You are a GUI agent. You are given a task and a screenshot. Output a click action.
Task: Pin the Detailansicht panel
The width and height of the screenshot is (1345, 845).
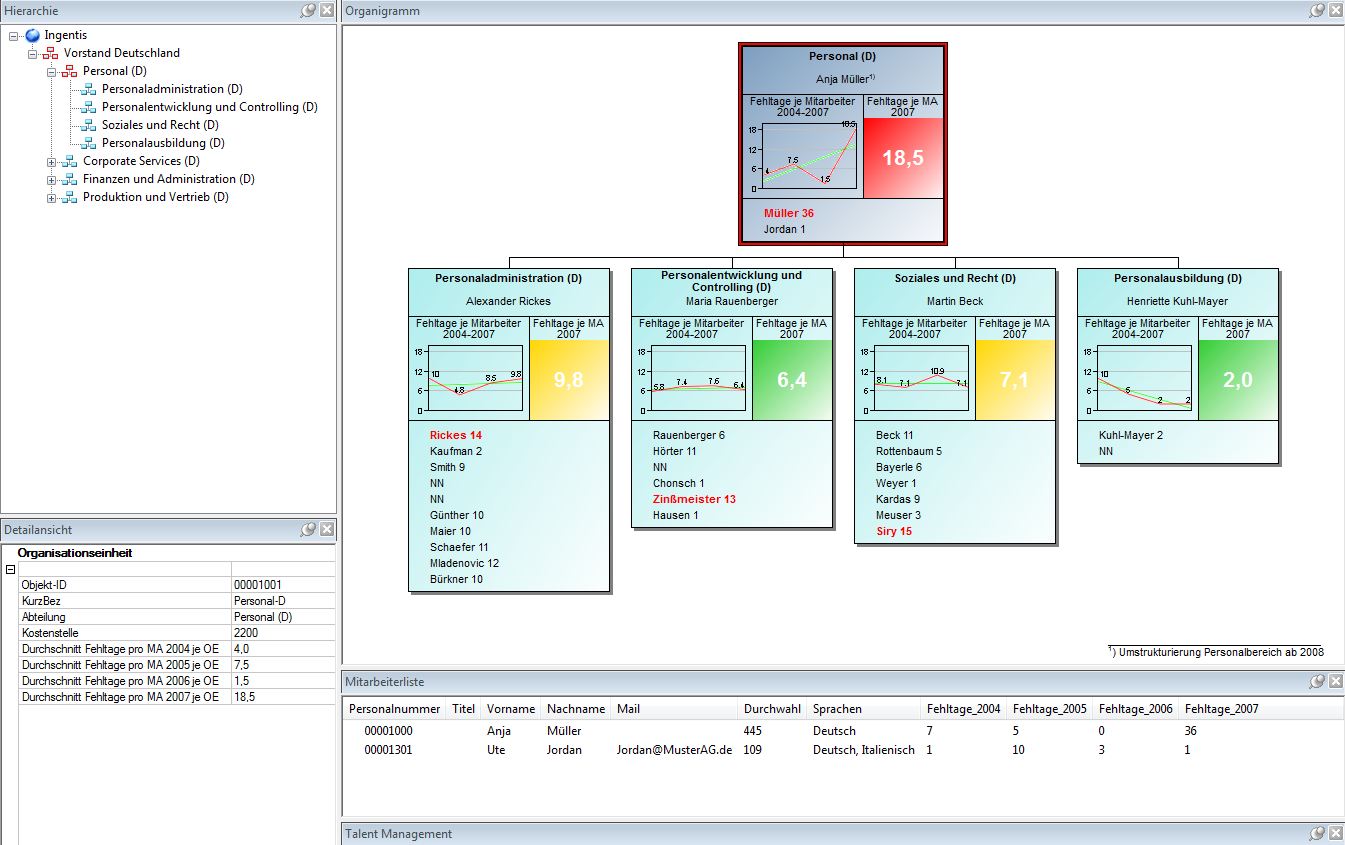[308, 529]
